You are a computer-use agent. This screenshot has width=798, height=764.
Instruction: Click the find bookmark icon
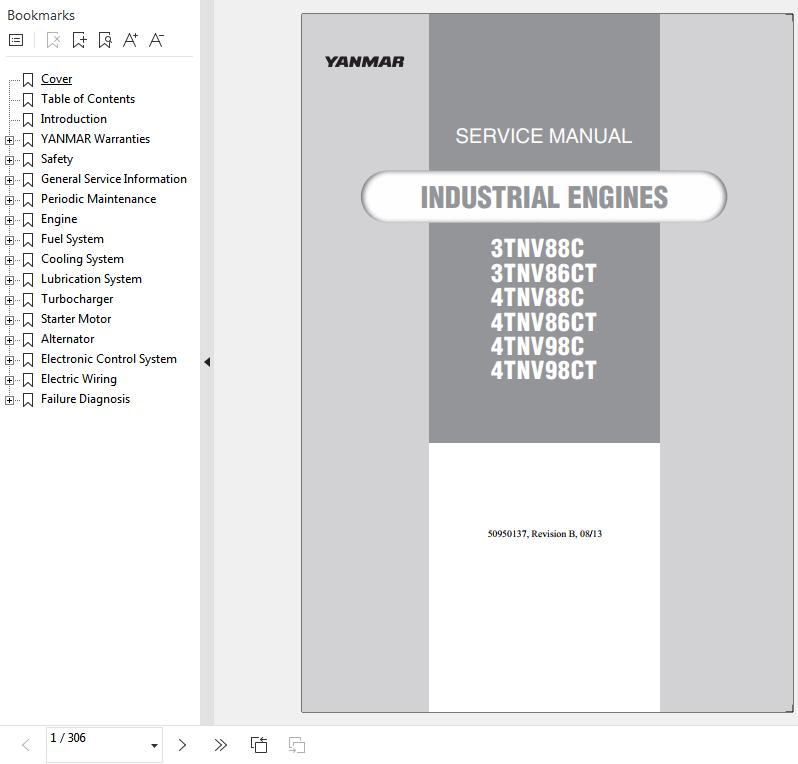(104, 40)
